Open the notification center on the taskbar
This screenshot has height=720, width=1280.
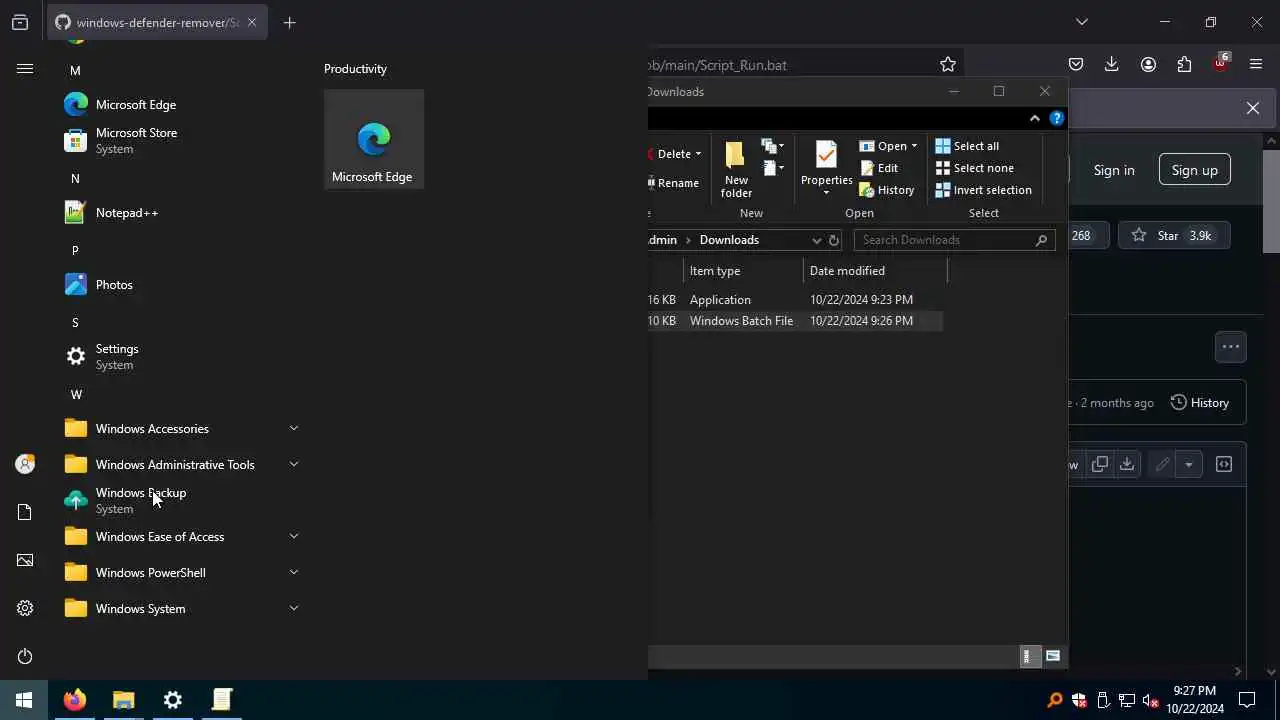click(x=1247, y=700)
